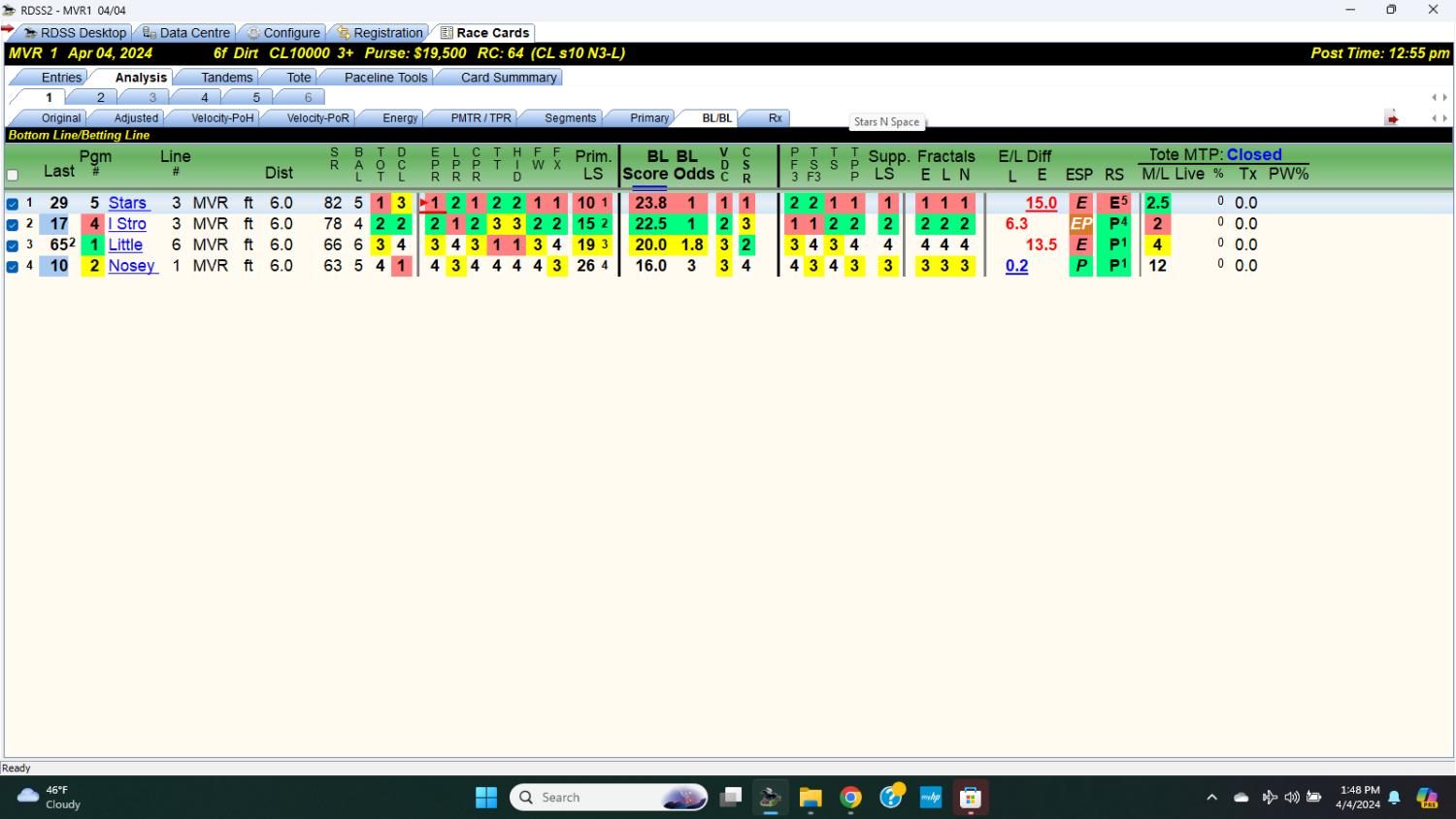Toggle the select-all checkbox in header
Image resolution: width=1456 pixels, height=819 pixels.
click(13, 176)
